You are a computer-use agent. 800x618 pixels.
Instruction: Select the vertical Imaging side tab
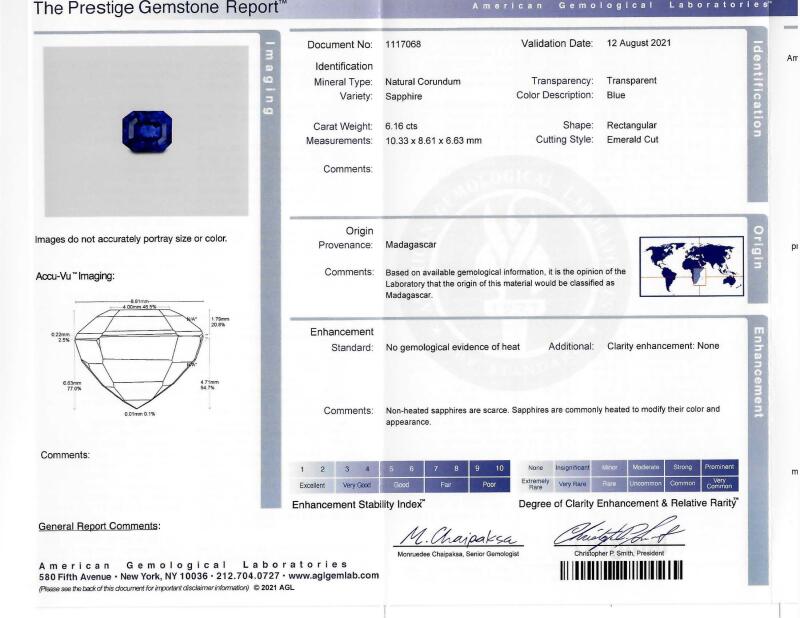point(268,79)
